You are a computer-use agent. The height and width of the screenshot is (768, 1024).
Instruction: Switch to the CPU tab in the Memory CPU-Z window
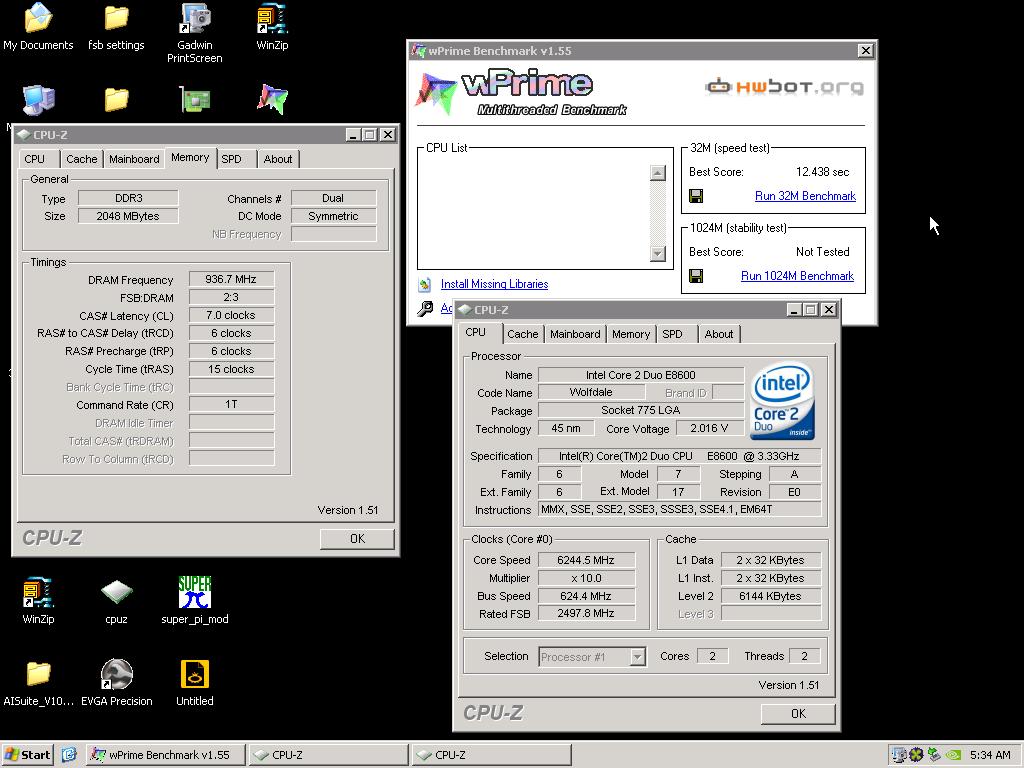coord(35,159)
